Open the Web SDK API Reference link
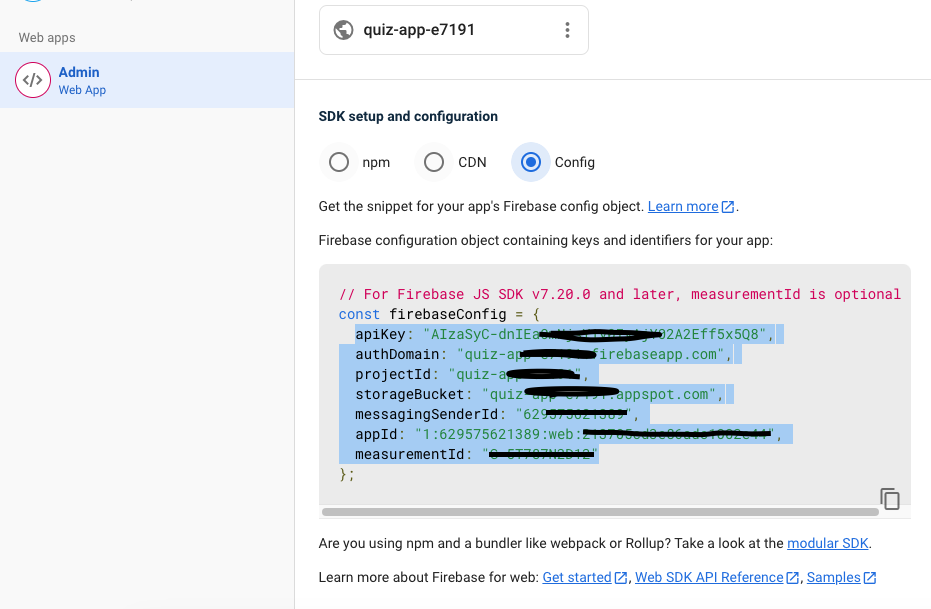This screenshot has width=931, height=609. coord(709,578)
